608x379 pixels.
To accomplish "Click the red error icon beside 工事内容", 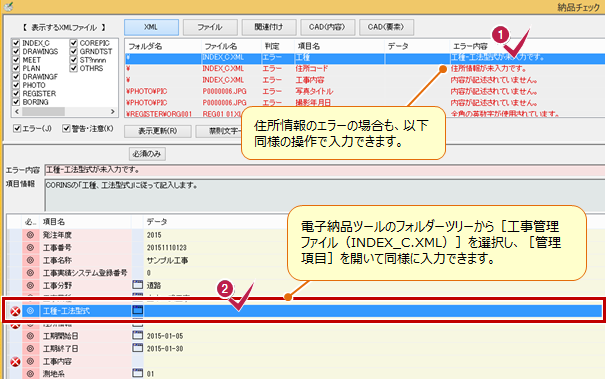I will pos(15,362).
